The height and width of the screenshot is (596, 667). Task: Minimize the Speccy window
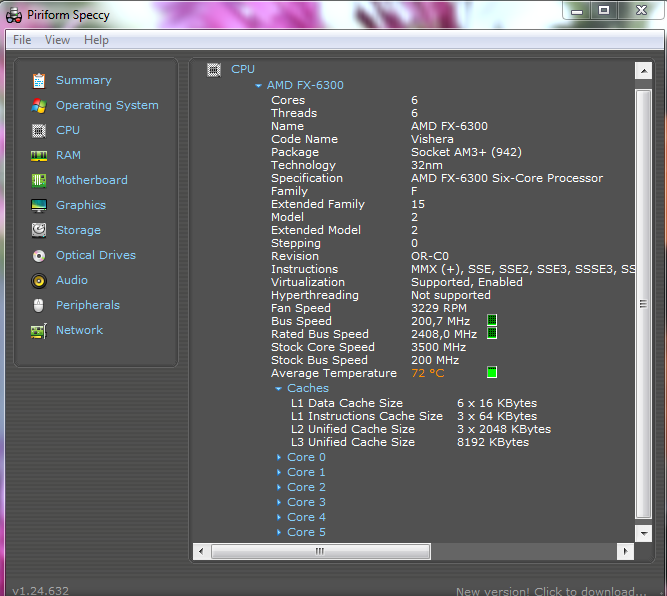click(x=577, y=10)
